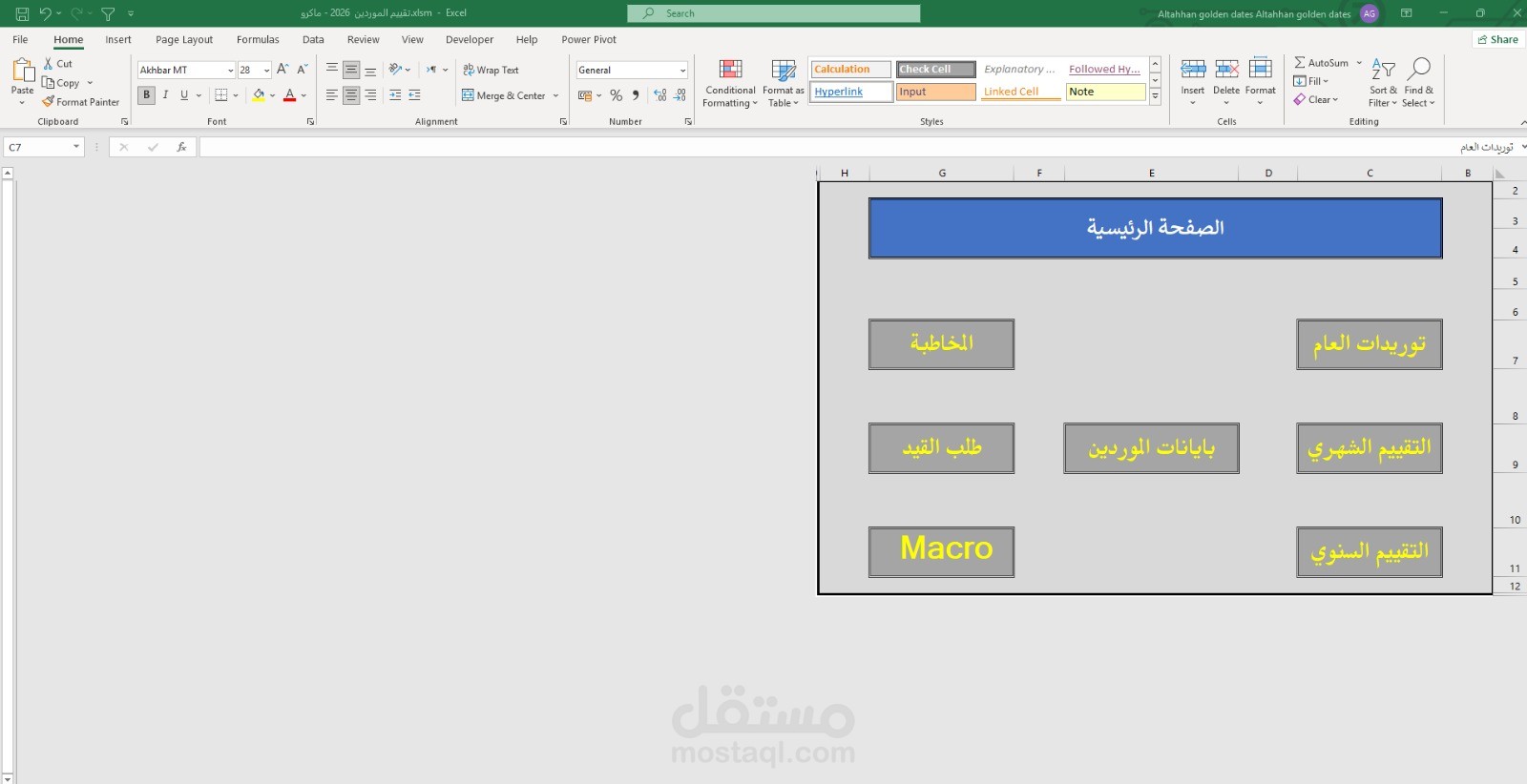Increase font size with the large A icon
Image resolution: width=1527 pixels, height=784 pixels.
[x=282, y=70]
